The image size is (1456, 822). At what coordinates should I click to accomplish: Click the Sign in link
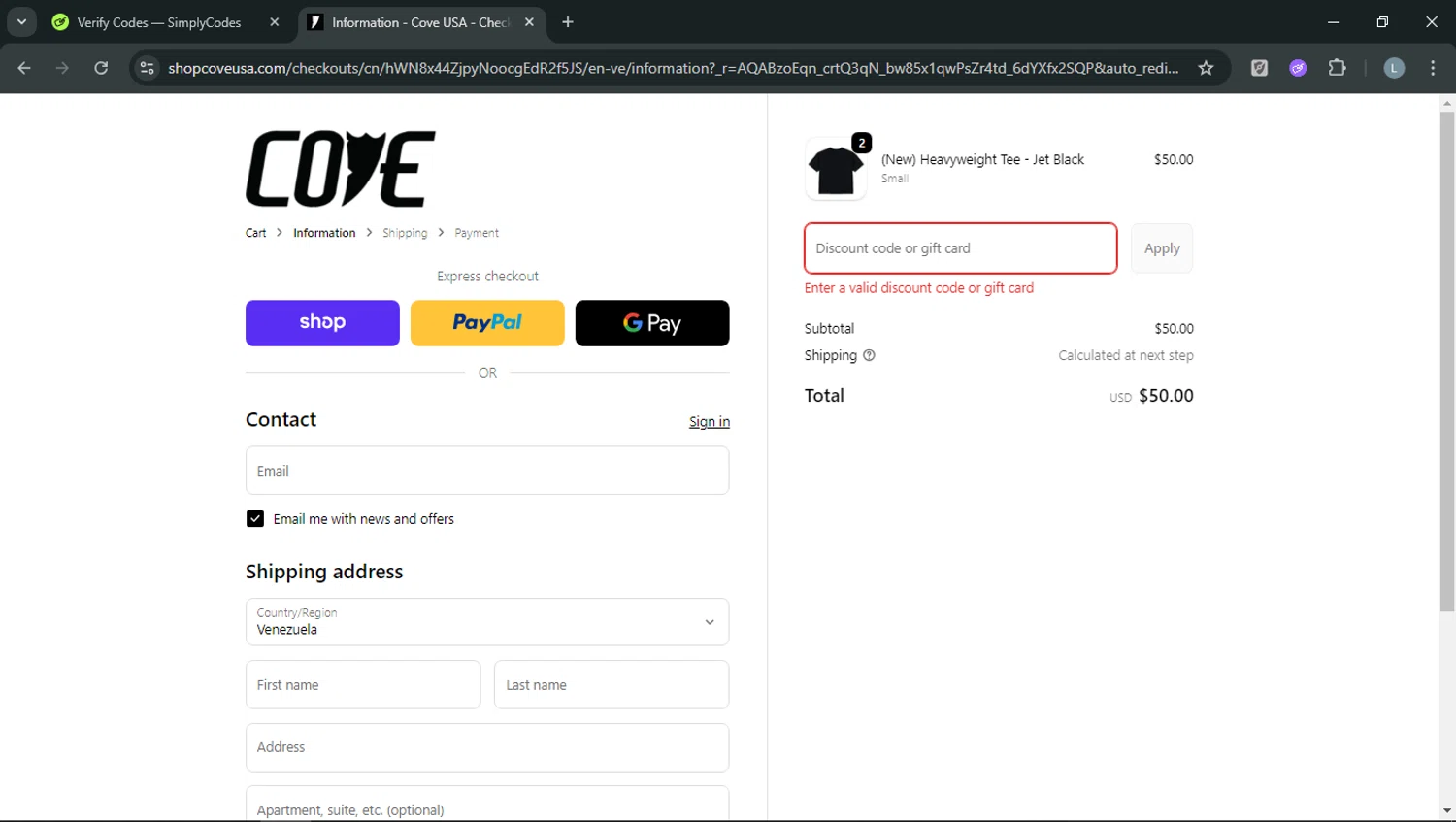tap(710, 421)
